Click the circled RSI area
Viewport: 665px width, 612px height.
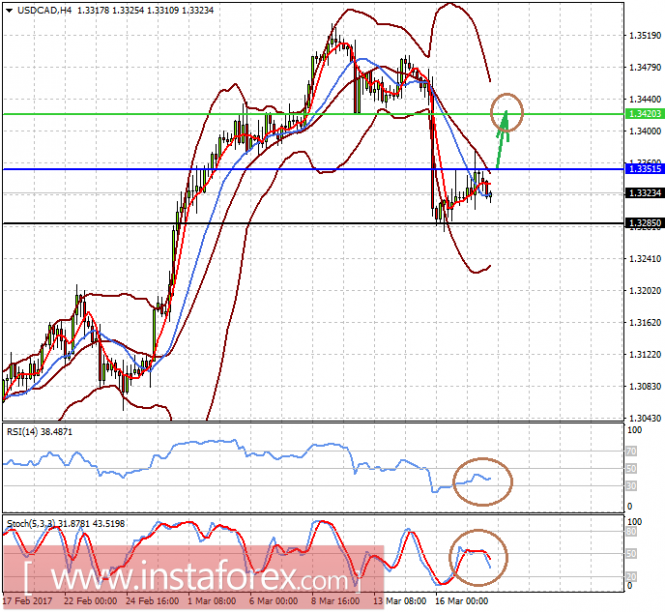(x=483, y=482)
